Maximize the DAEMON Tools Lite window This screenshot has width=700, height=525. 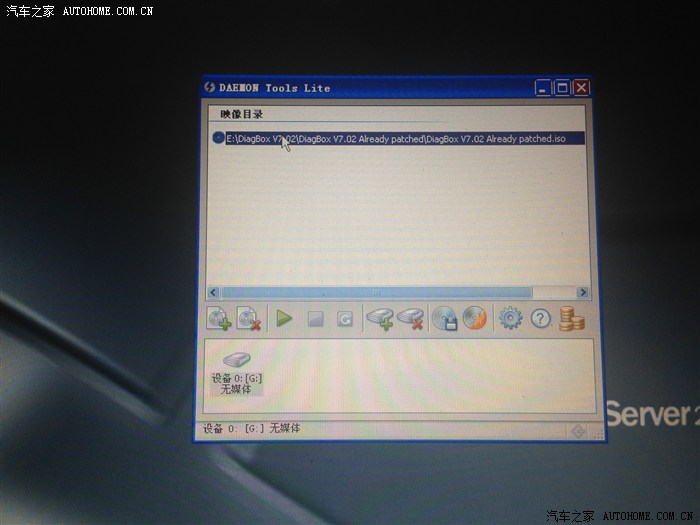[562, 88]
